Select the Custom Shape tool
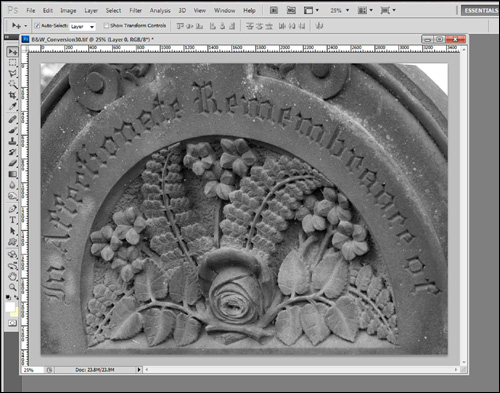Image resolution: width=500 pixels, height=393 pixels. click(13, 242)
